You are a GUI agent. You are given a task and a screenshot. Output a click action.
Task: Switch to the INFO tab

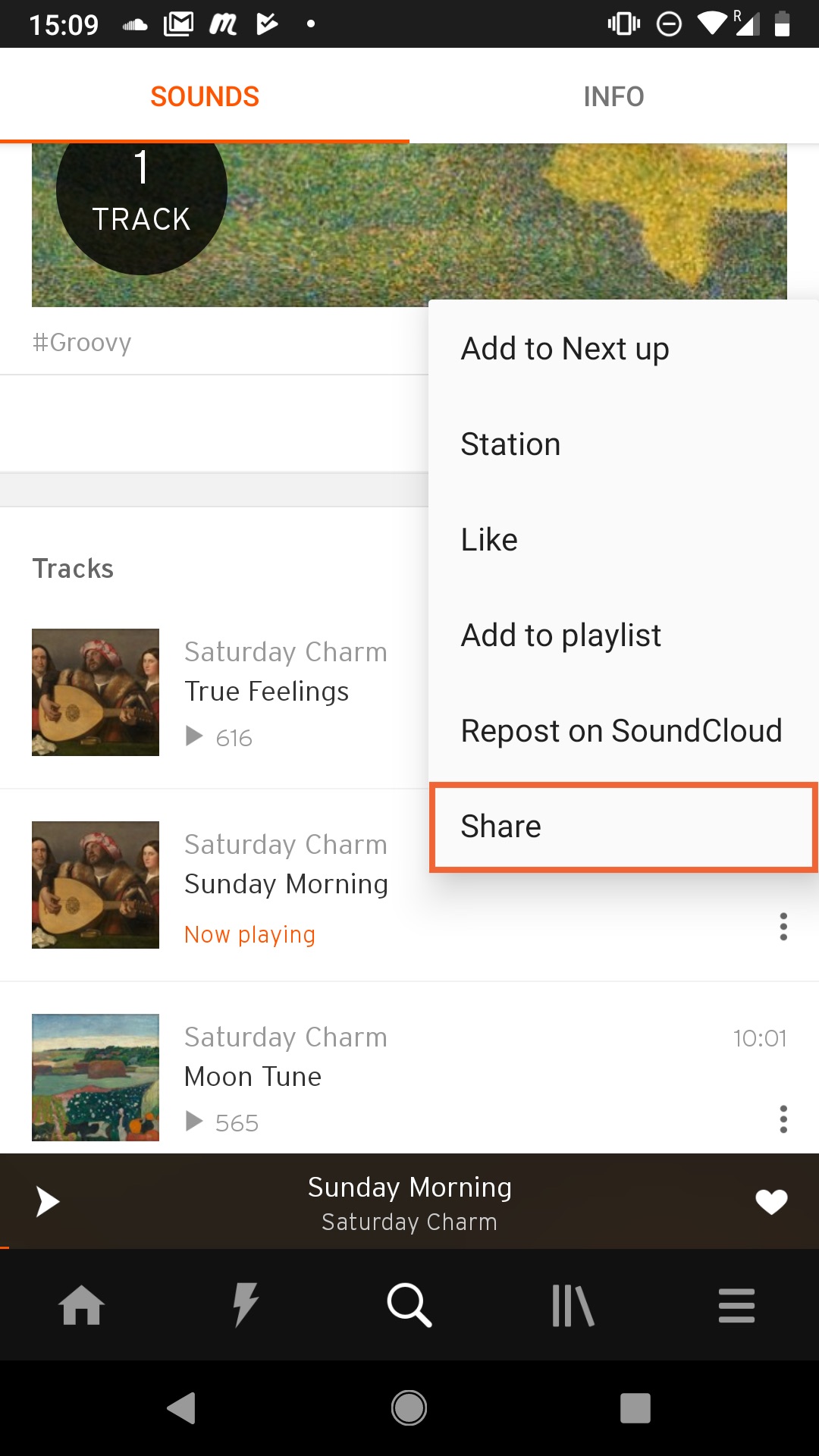613,96
